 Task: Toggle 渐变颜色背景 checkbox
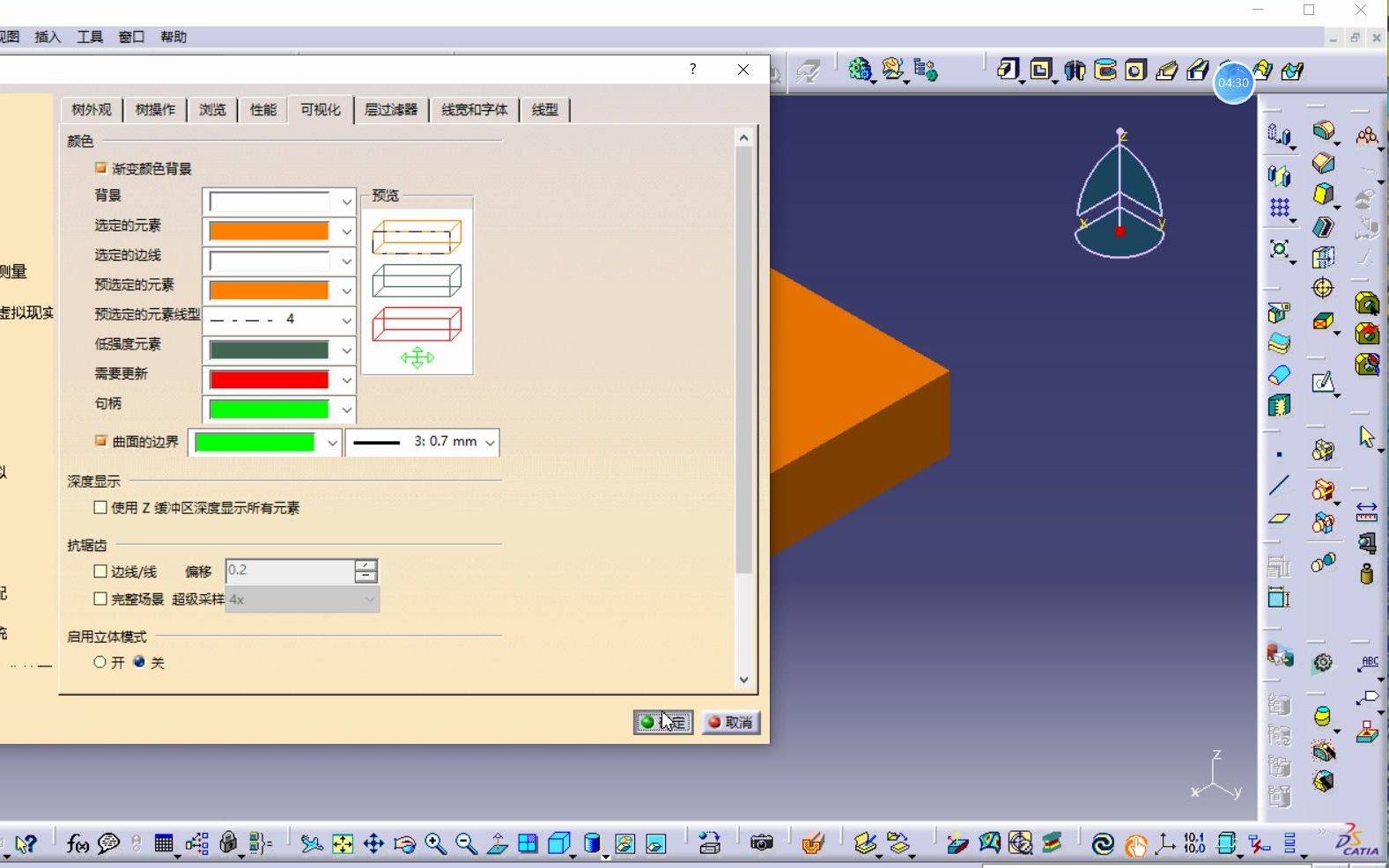[100, 167]
